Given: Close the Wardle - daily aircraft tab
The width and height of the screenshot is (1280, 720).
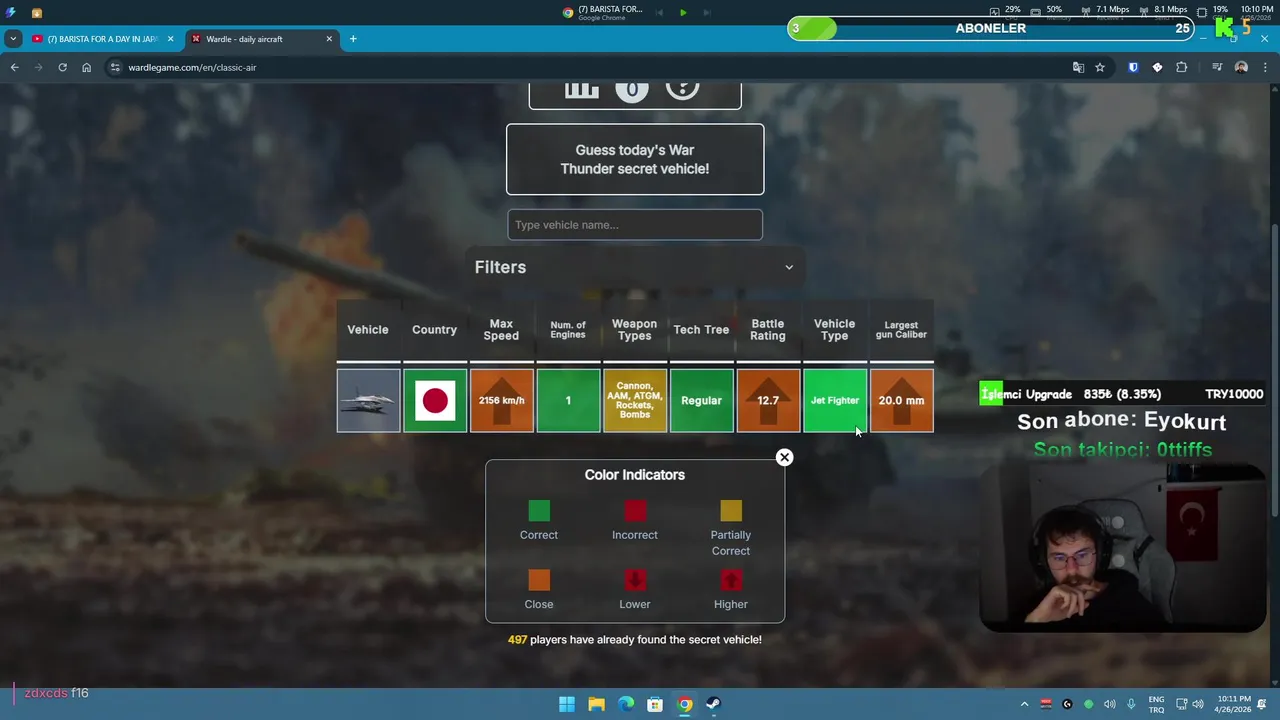Looking at the screenshot, I should tap(329, 39).
